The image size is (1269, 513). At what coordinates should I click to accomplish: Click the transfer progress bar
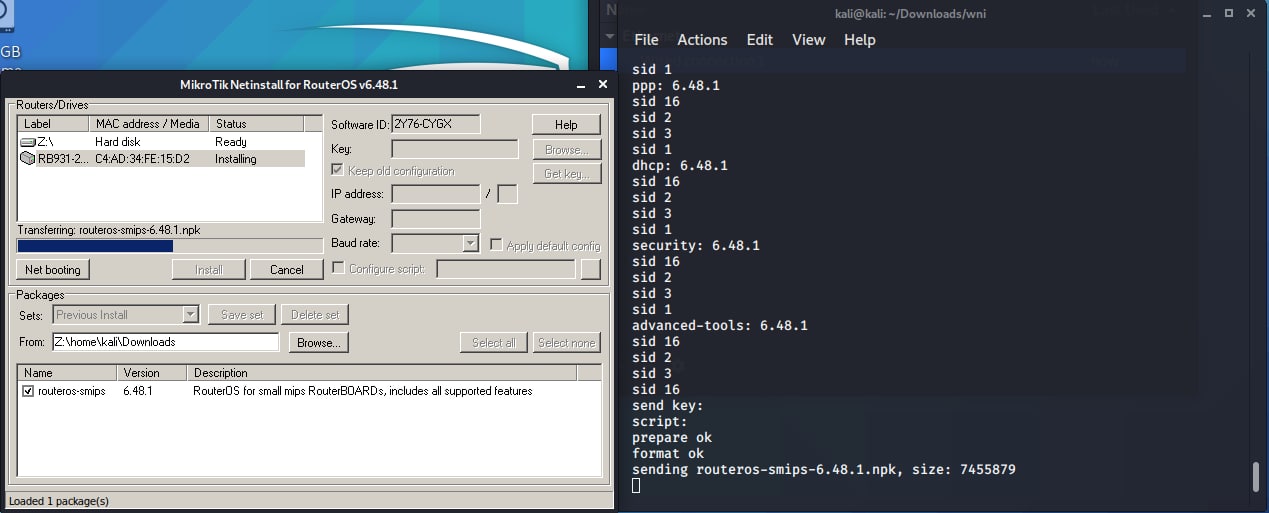pos(170,245)
